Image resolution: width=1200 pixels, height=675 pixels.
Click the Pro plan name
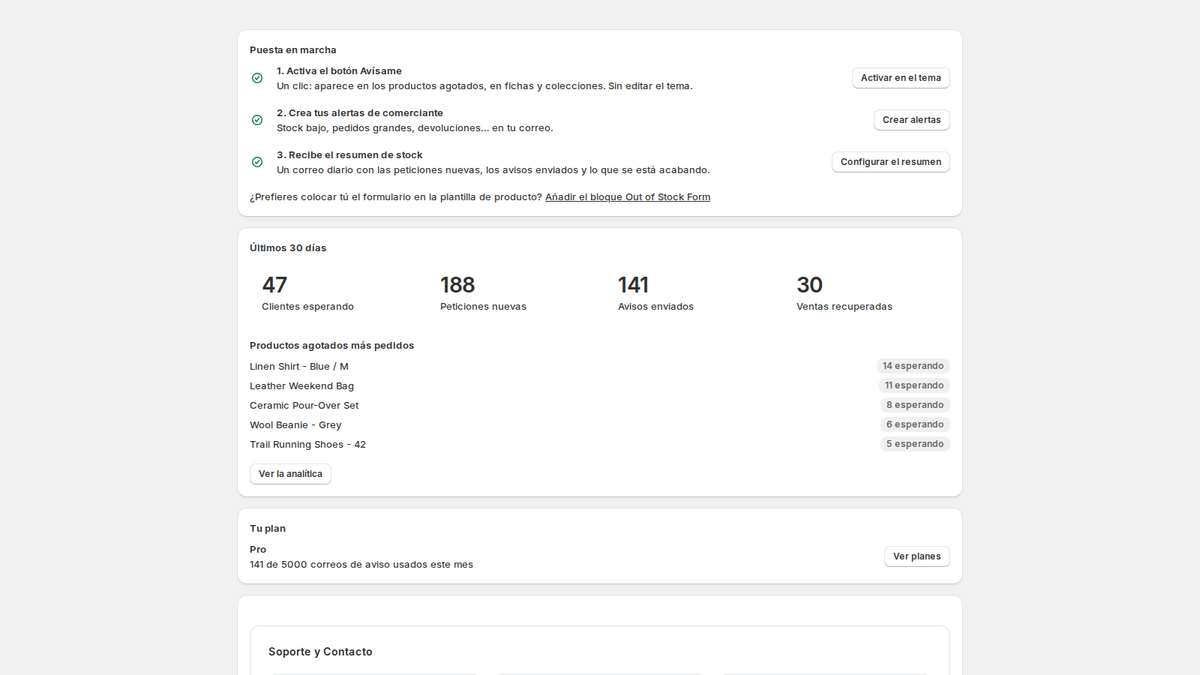tap(258, 549)
